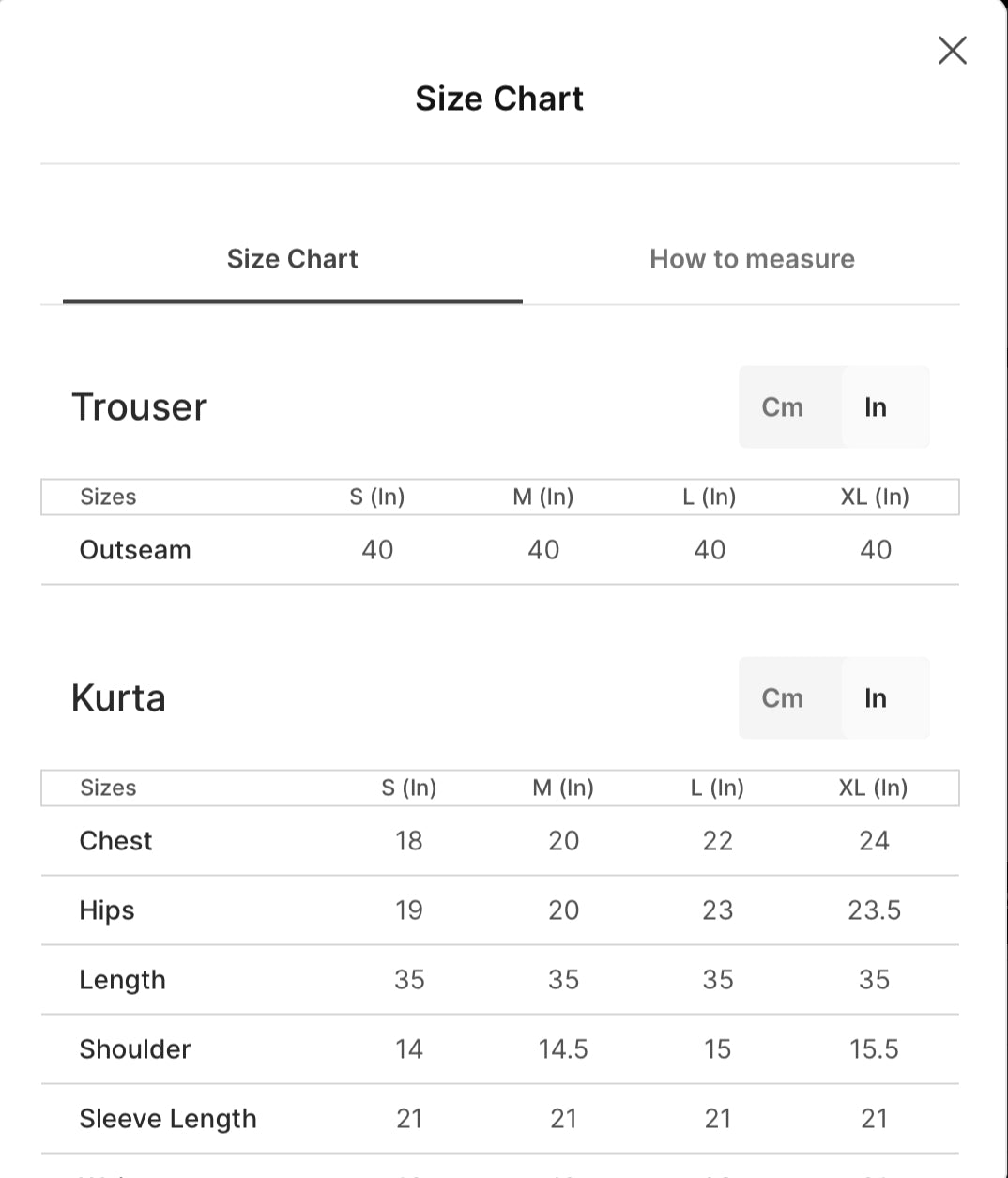Viewport: 1008px width, 1178px height.
Task: Switch Kurta measurements to In
Action: 876,697
